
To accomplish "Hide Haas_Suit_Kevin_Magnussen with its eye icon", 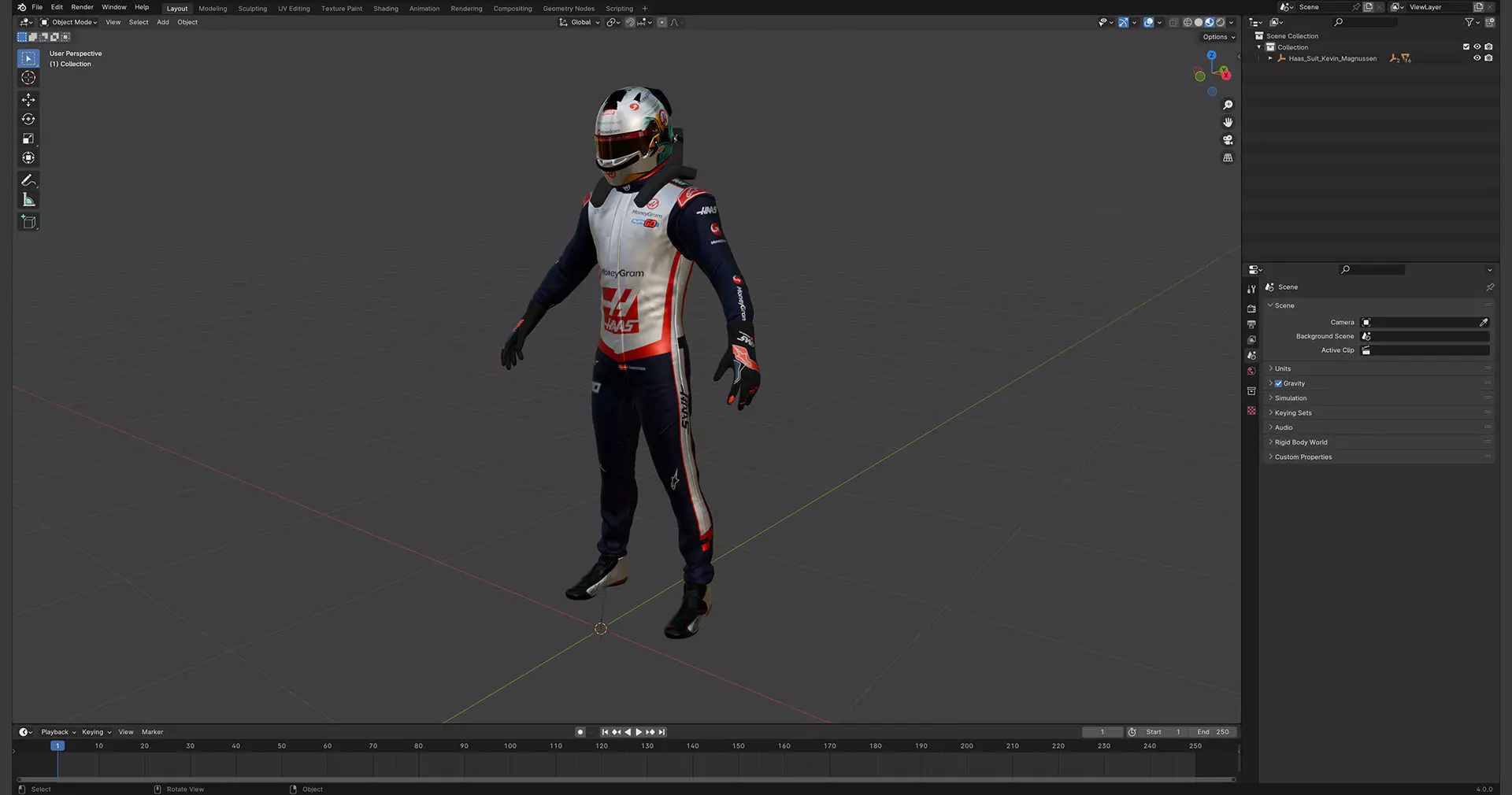I will (x=1477, y=58).
